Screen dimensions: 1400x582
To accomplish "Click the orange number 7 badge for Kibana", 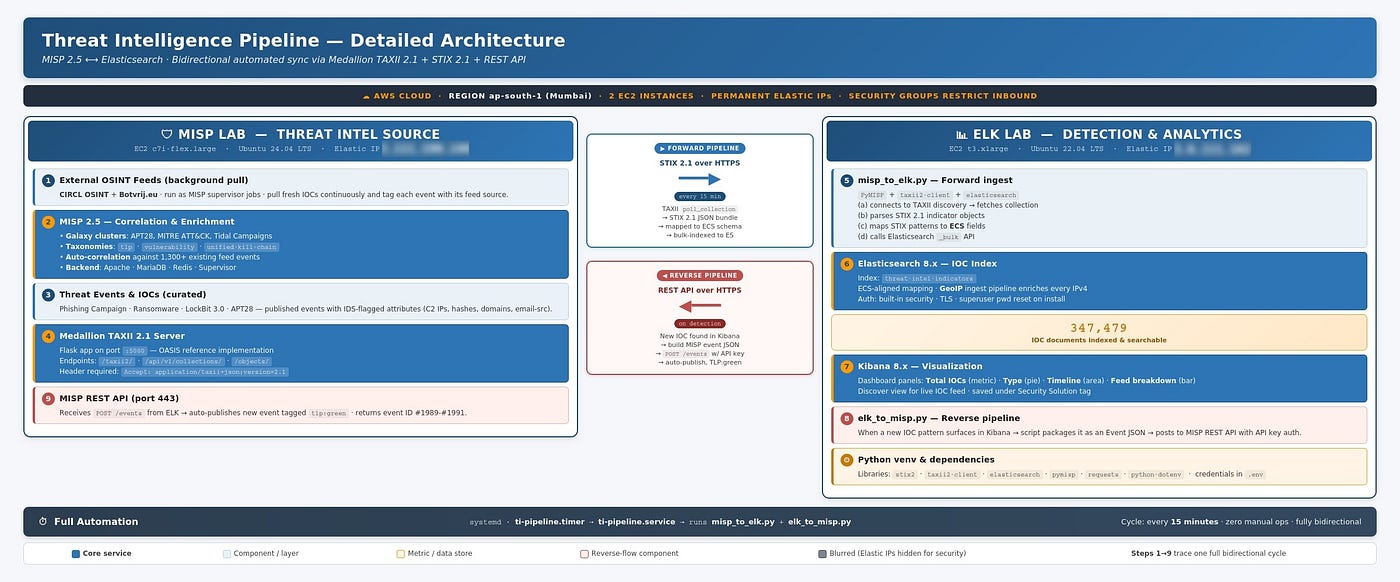I will point(847,367).
